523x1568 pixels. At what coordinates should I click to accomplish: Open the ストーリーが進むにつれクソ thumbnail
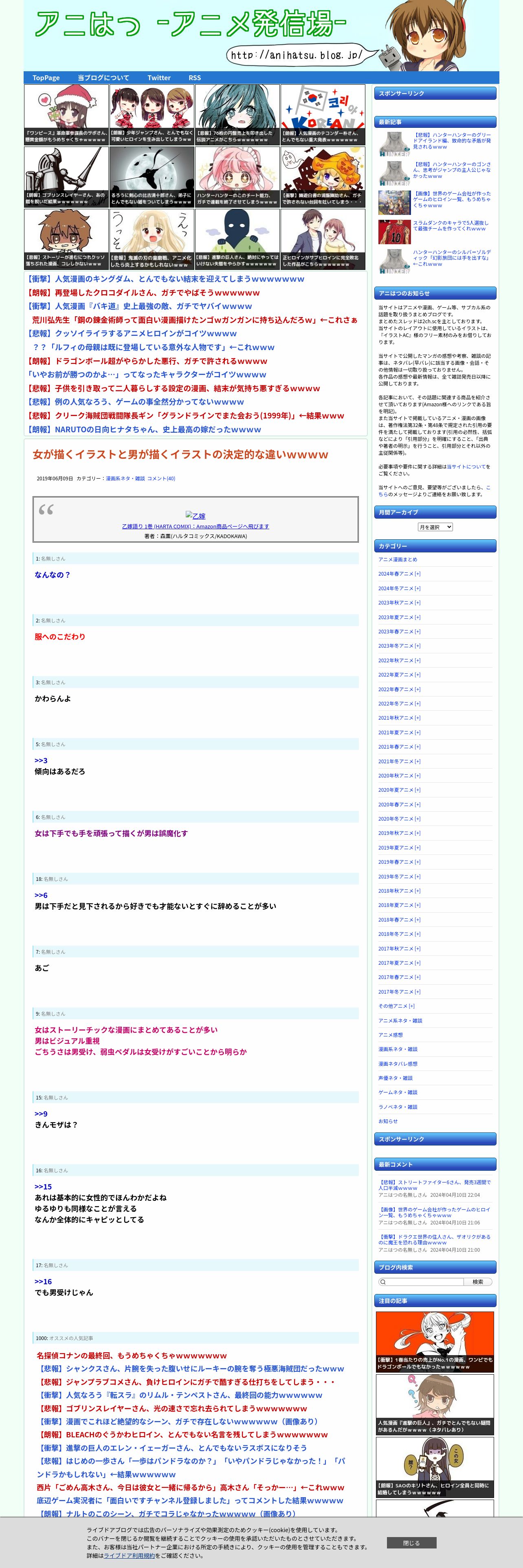pos(66,239)
